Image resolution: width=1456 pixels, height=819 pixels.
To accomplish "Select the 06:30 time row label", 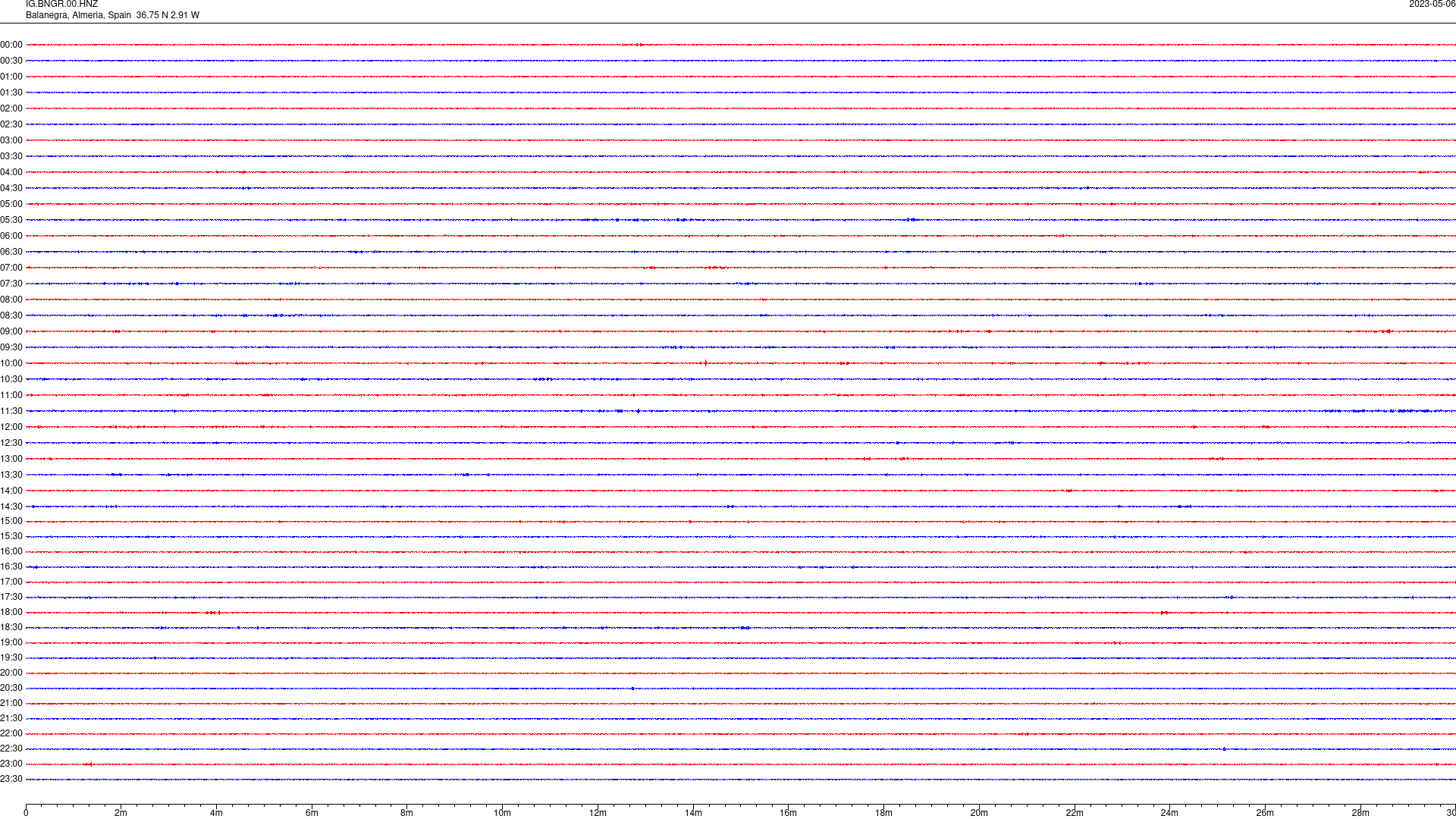I will point(11,252).
